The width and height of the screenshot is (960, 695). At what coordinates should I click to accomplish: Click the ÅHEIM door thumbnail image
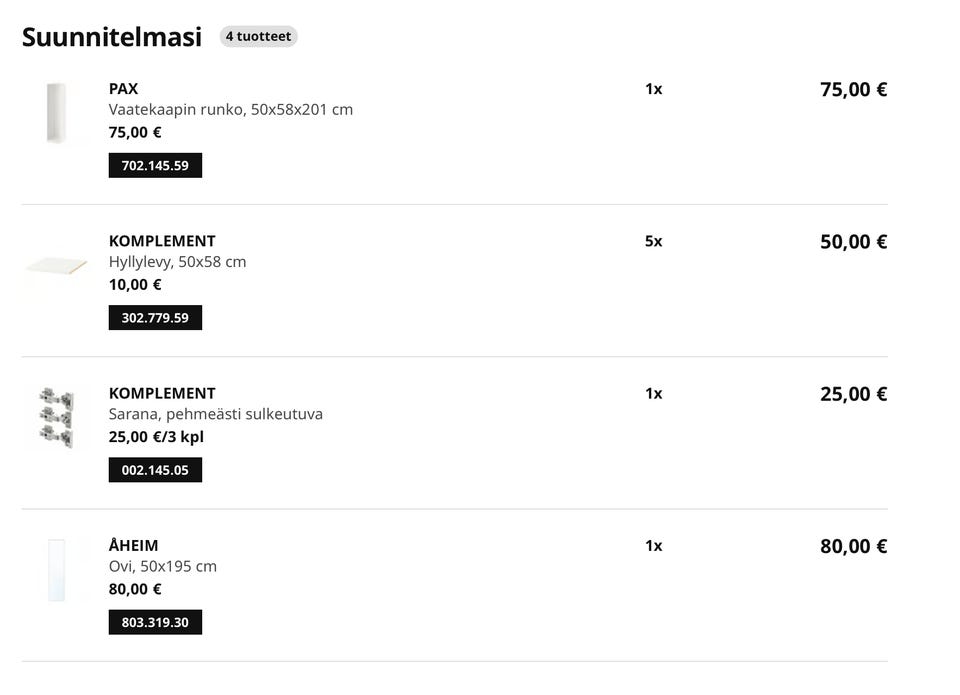pyautogui.click(x=56, y=570)
